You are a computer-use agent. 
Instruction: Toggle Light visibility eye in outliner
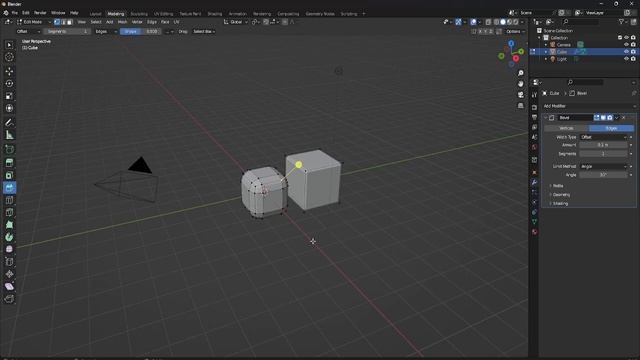click(626, 59)
